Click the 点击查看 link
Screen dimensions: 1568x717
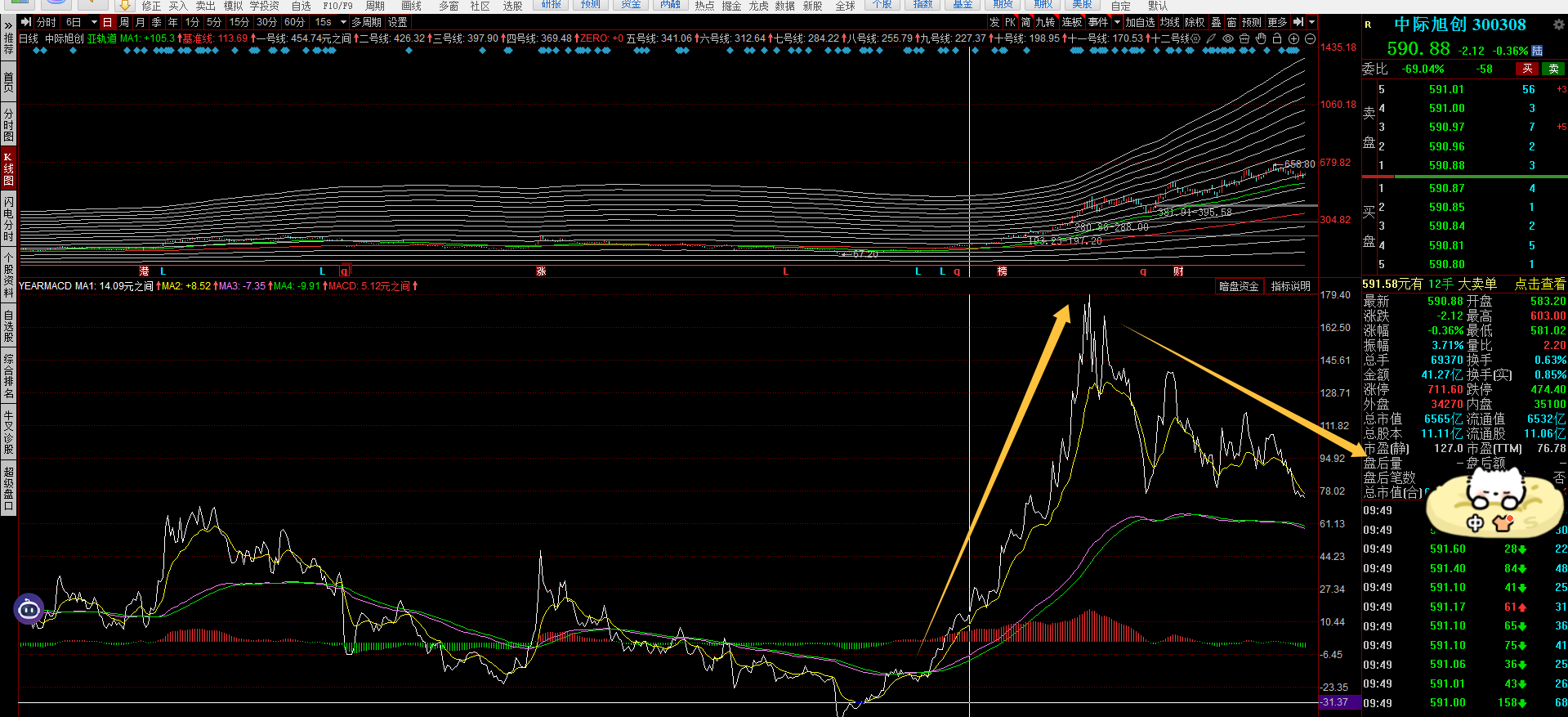1540,284
